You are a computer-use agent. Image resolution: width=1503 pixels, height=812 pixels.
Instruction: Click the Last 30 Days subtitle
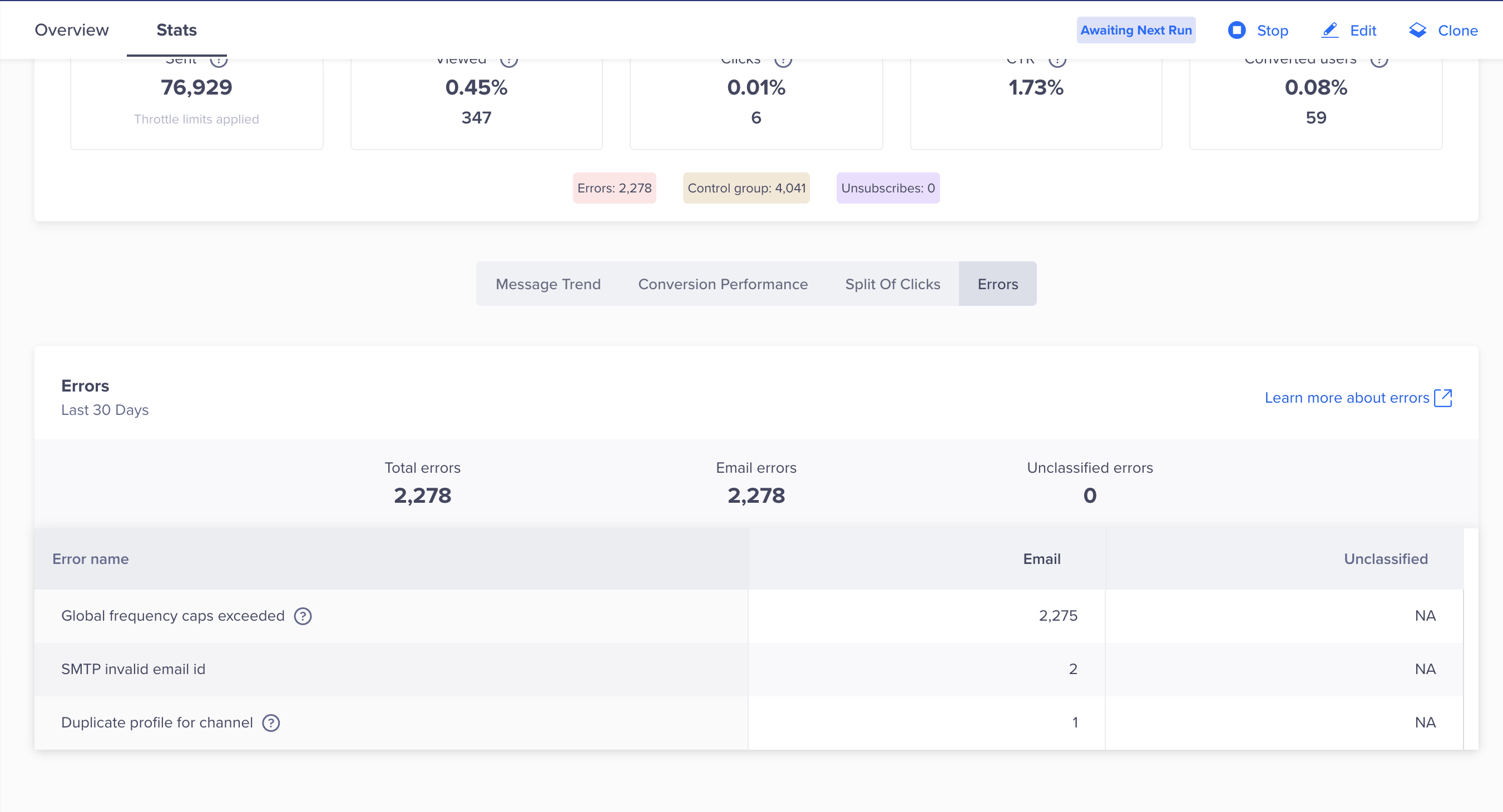pos(105,410)
